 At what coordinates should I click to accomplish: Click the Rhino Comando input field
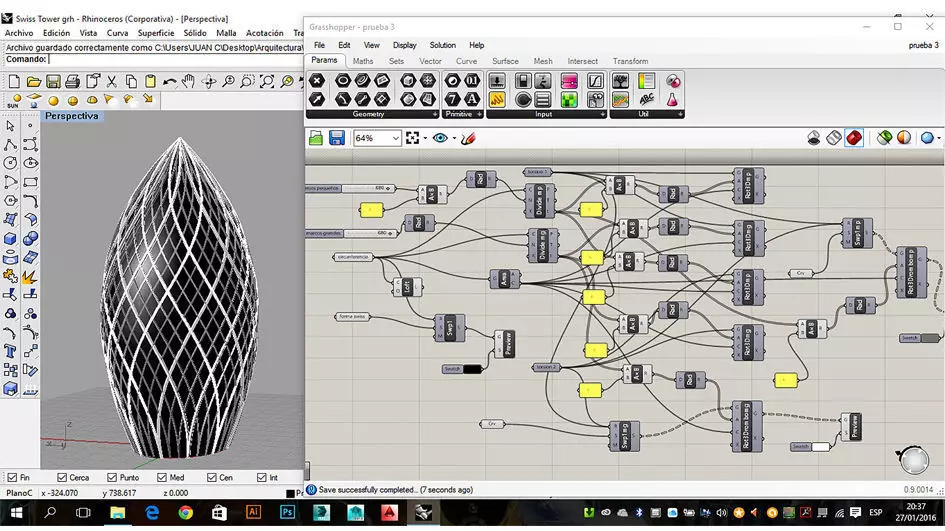[176, 59]
